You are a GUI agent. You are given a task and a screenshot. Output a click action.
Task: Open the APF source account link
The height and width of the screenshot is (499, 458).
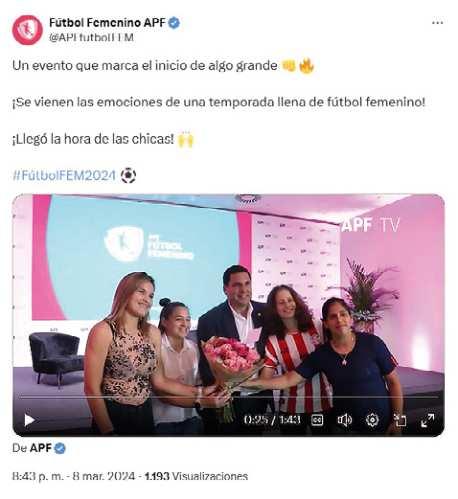[41, 448]
